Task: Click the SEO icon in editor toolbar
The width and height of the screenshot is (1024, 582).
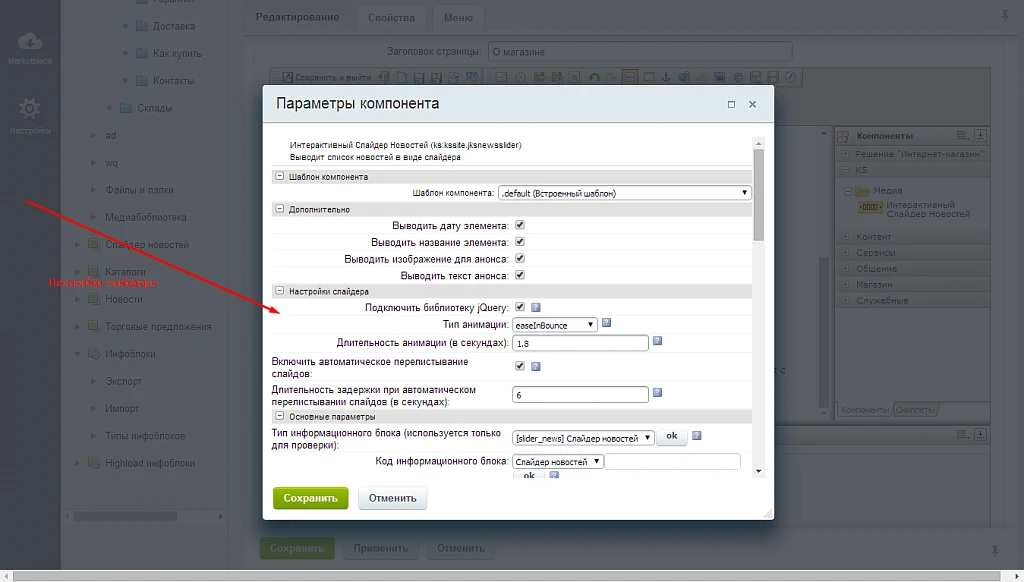Action: (472, 77)
